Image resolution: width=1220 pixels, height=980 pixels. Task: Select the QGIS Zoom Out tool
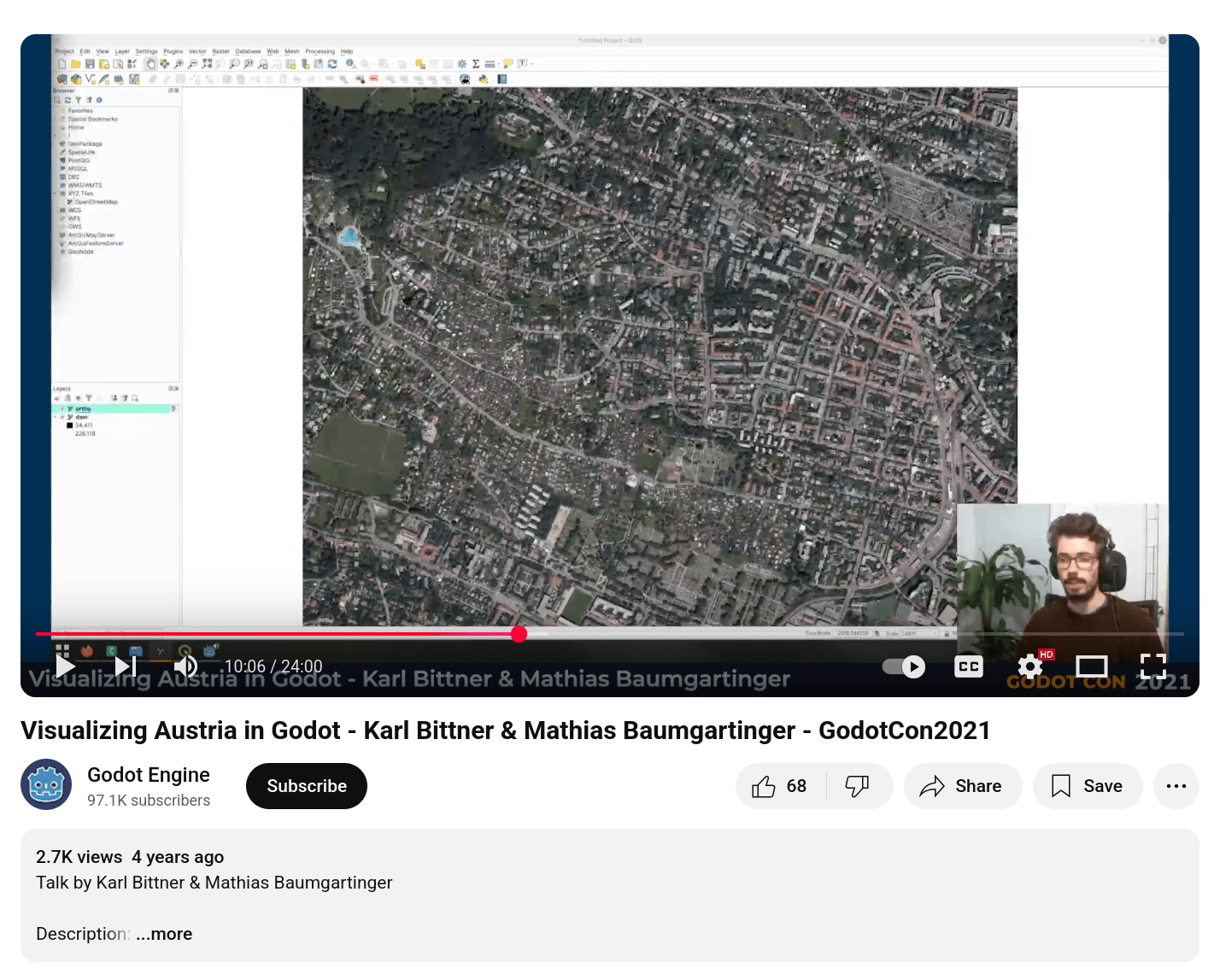click(x=192, y=64)
